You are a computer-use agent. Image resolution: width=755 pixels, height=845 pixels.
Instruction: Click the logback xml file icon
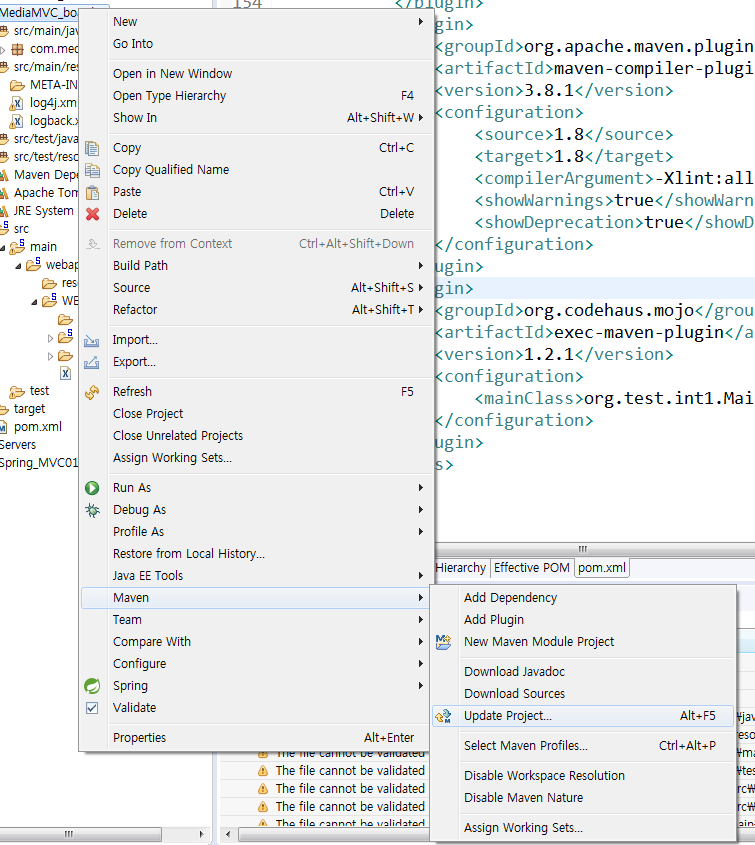[17, 121]
